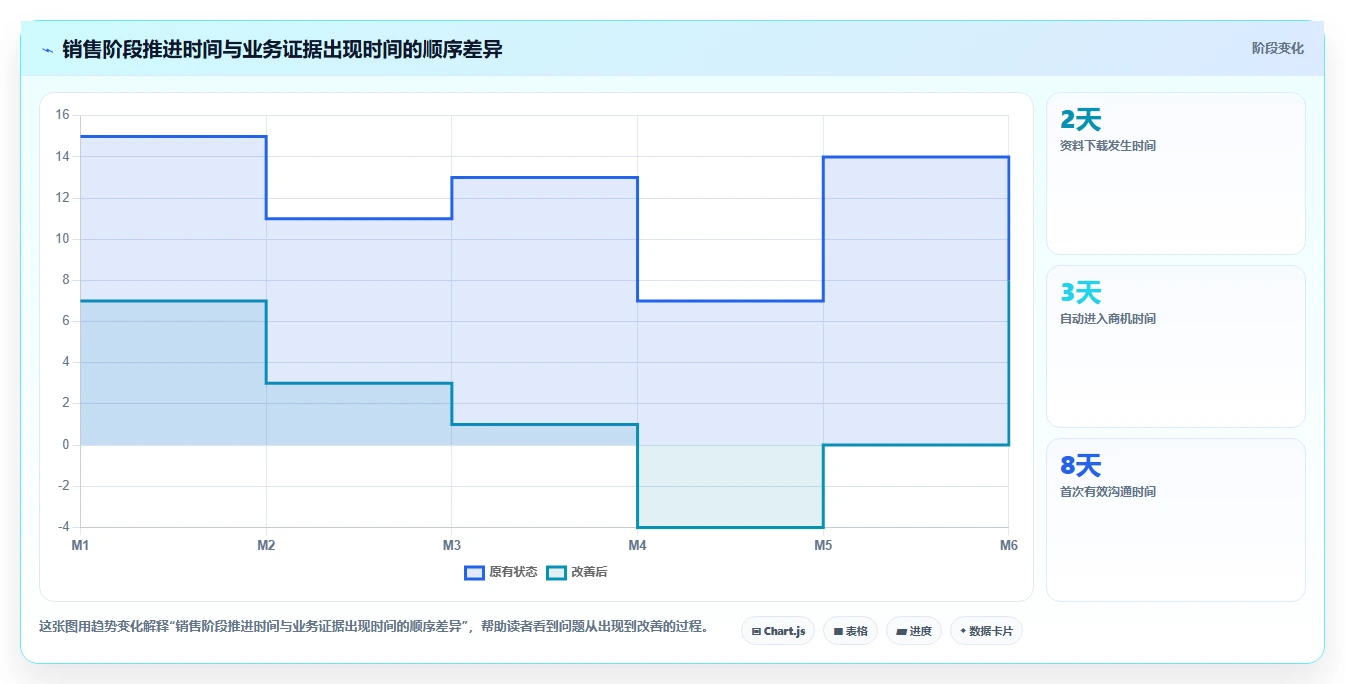Click the 3天 value
This screenshot has height=684, width=1345.
coord(1081,293)
